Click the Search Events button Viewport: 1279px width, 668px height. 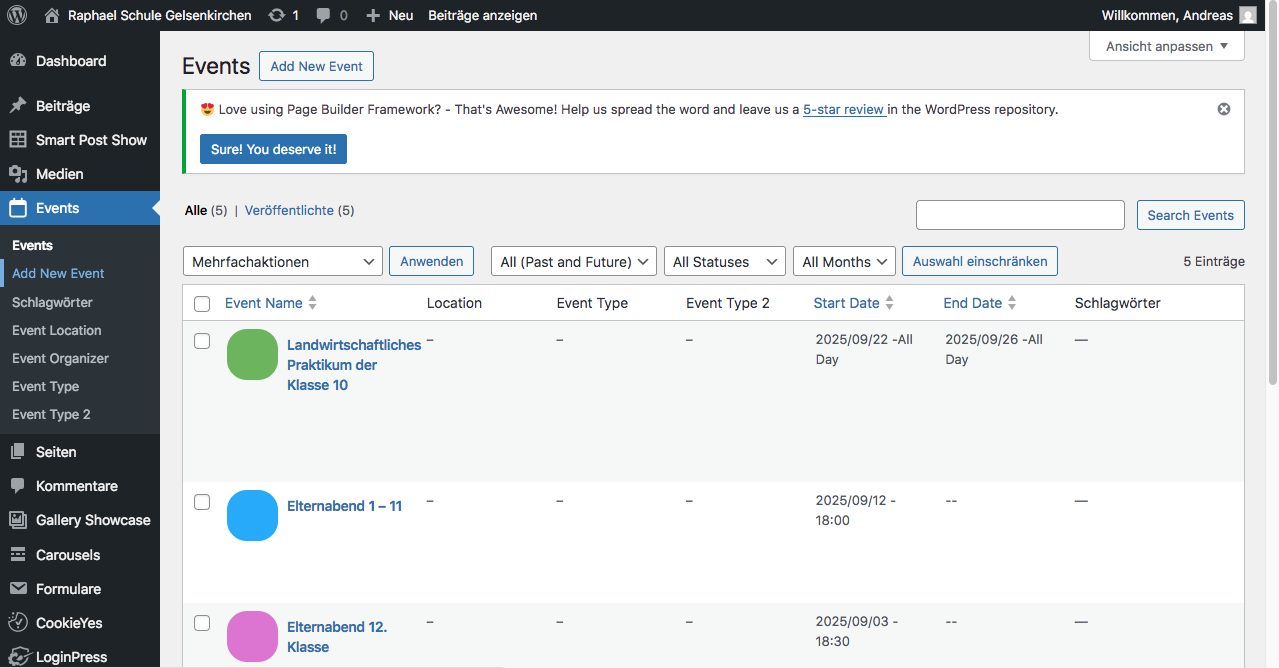(x=1191, y=215)
